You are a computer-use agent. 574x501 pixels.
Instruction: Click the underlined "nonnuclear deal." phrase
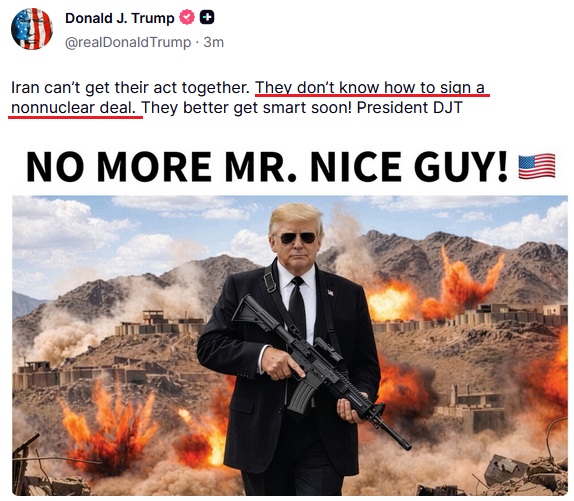(x=74, y=108)
